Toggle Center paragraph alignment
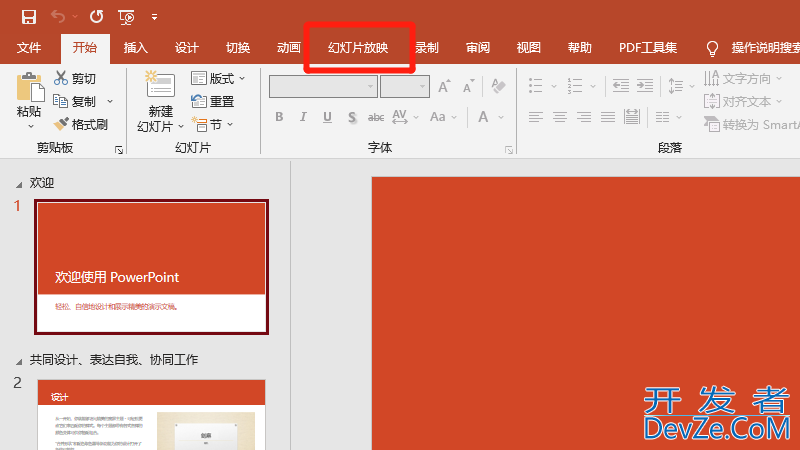This screenshot has height=450, width=800. [x=560, y=117]
